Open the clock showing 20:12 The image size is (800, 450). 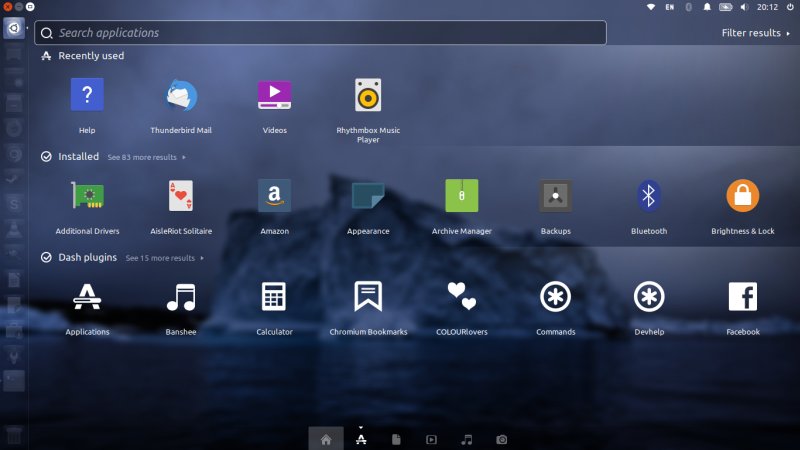point(767,7)
